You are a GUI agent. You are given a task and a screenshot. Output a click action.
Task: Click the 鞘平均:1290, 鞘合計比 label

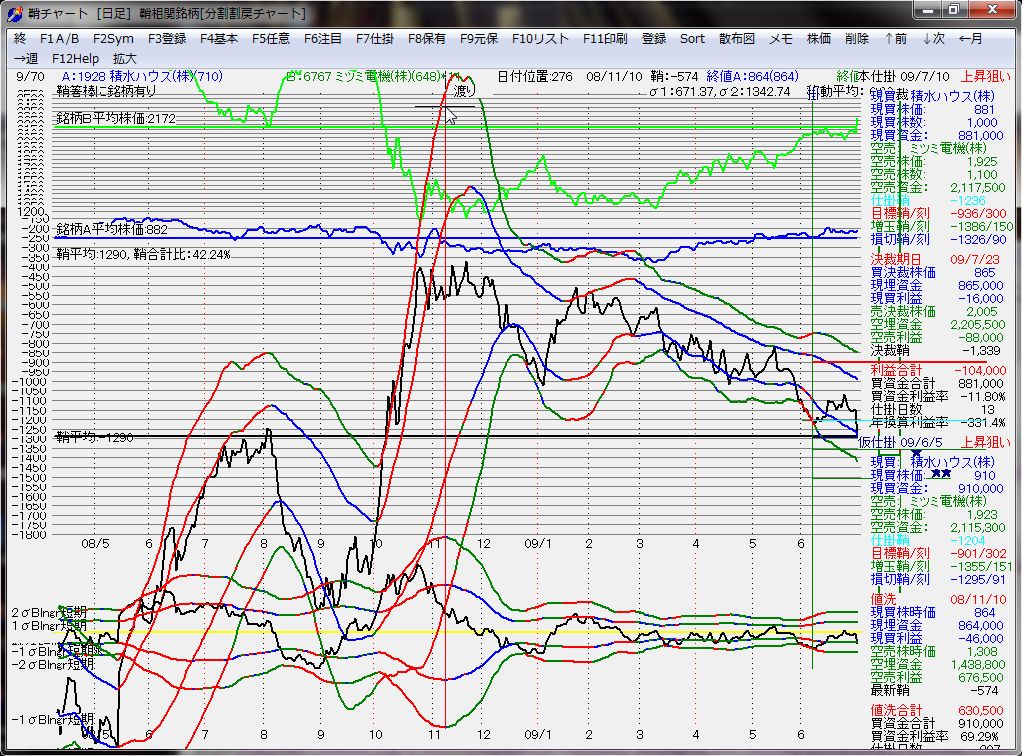[143, 254]
